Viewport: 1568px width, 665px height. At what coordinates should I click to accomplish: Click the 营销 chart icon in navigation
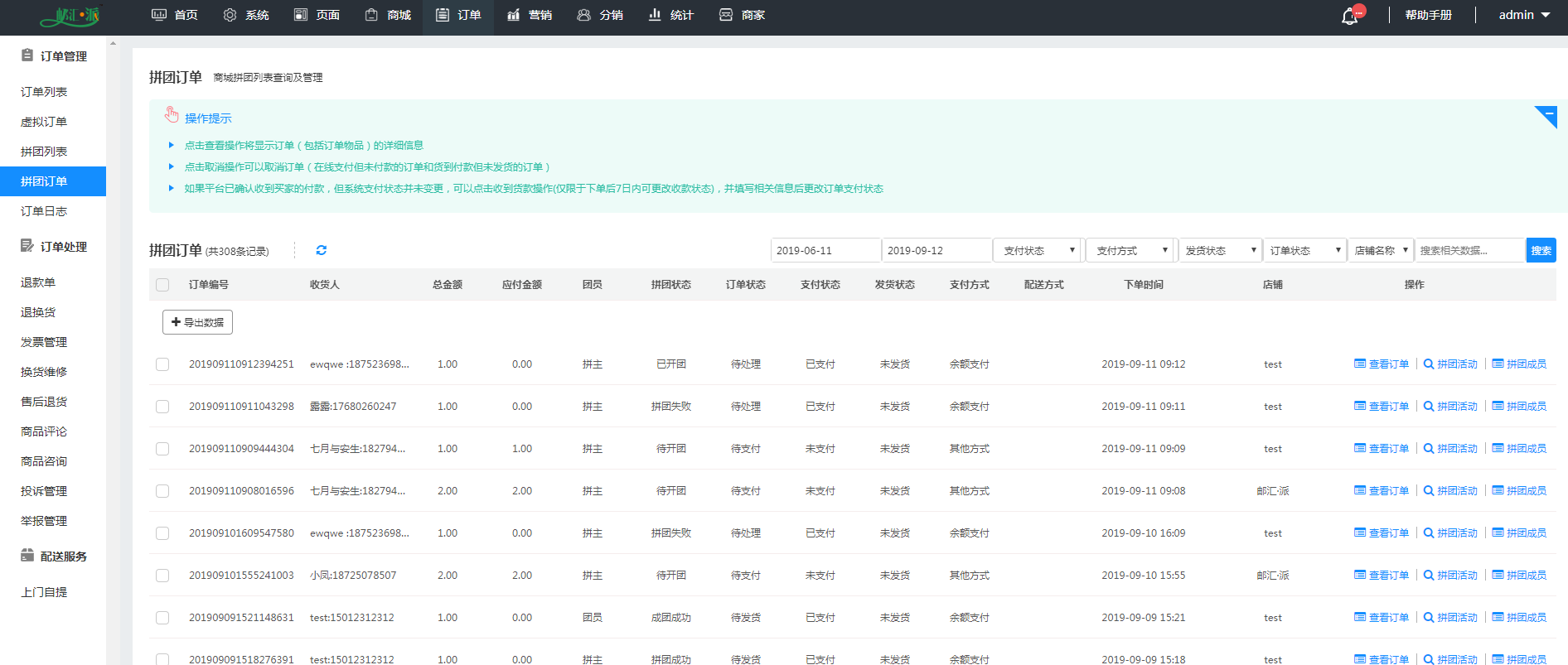(x=514, y=15)
